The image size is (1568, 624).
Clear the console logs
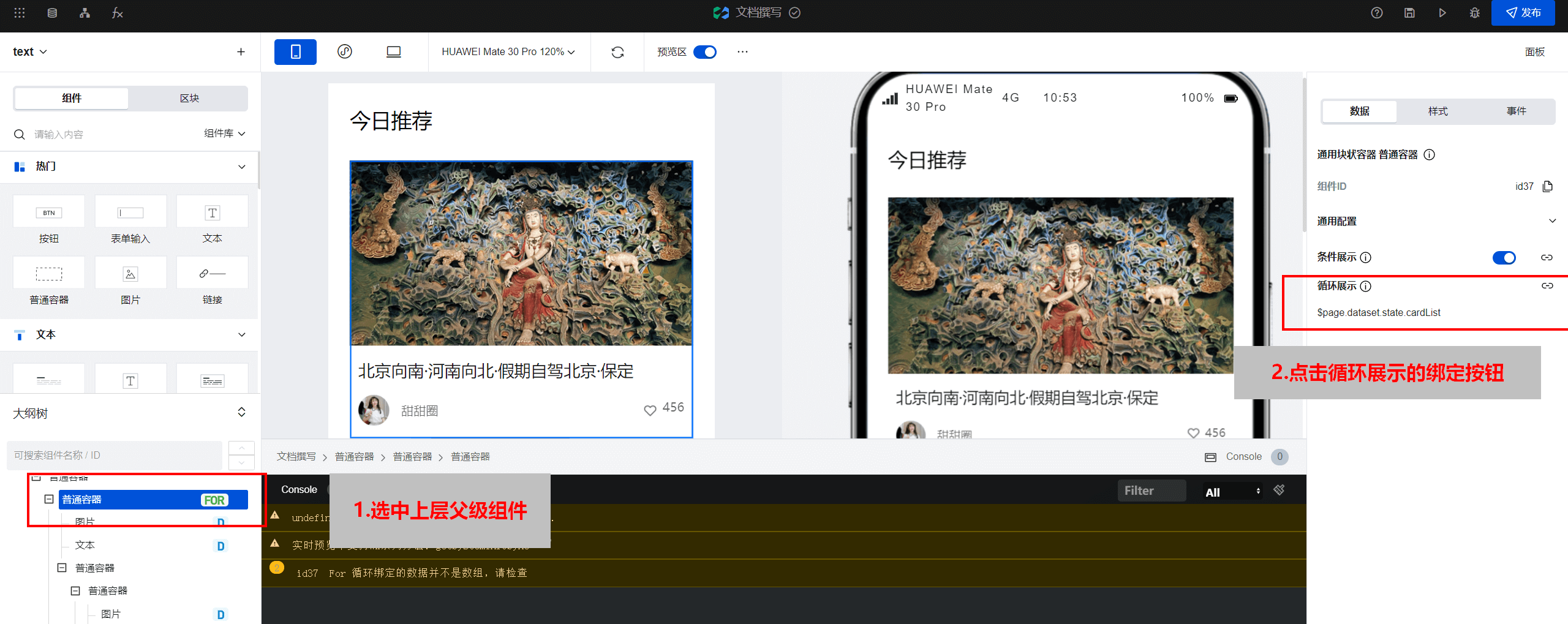[x=1279, y=490]
